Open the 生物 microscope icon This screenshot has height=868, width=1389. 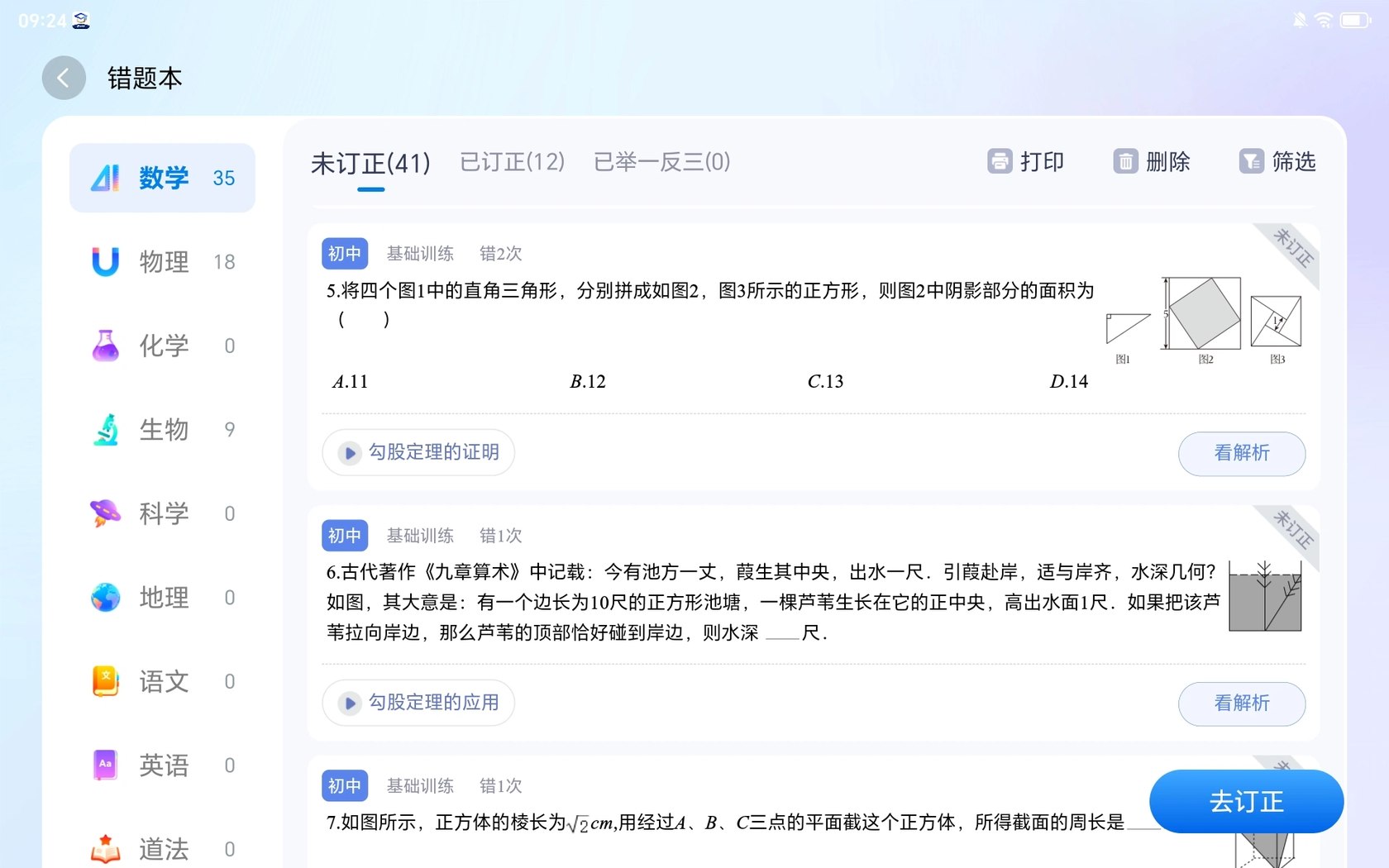(105, 430)
